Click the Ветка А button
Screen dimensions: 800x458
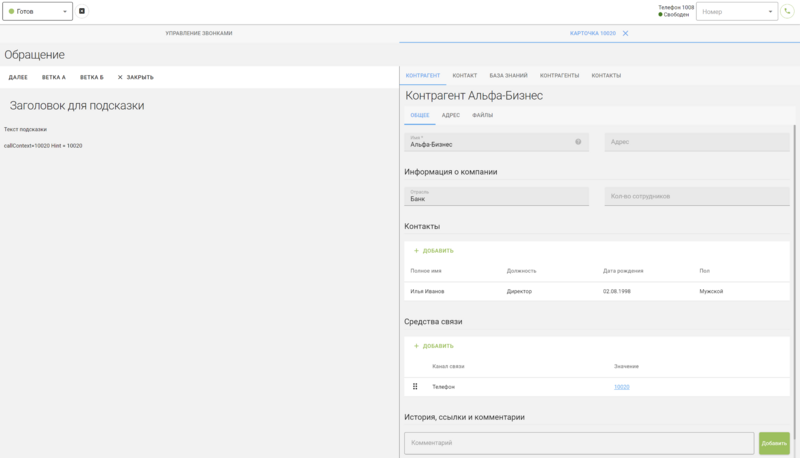[x=54, y=77]
